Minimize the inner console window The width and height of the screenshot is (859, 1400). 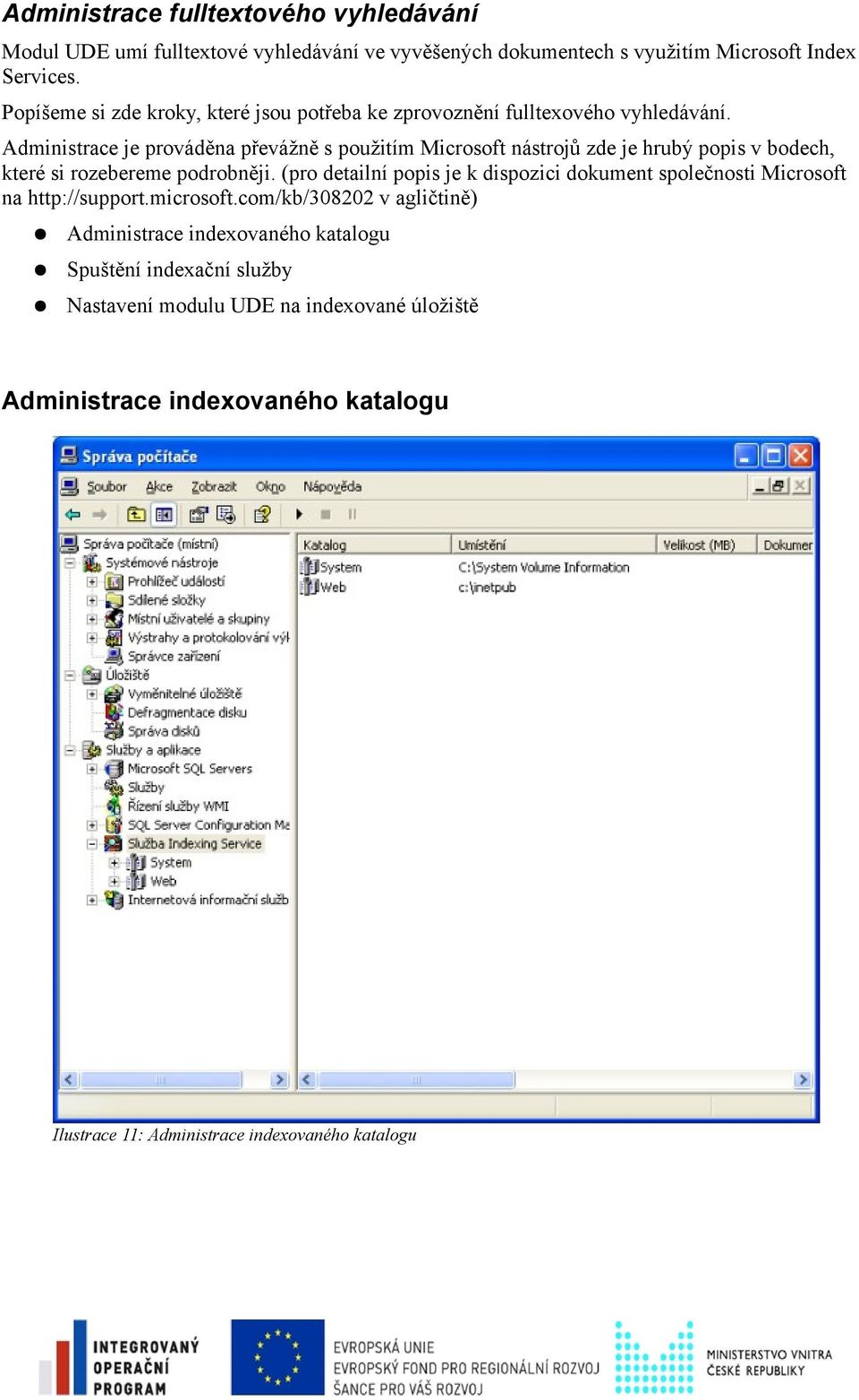[x=760, y=486]
